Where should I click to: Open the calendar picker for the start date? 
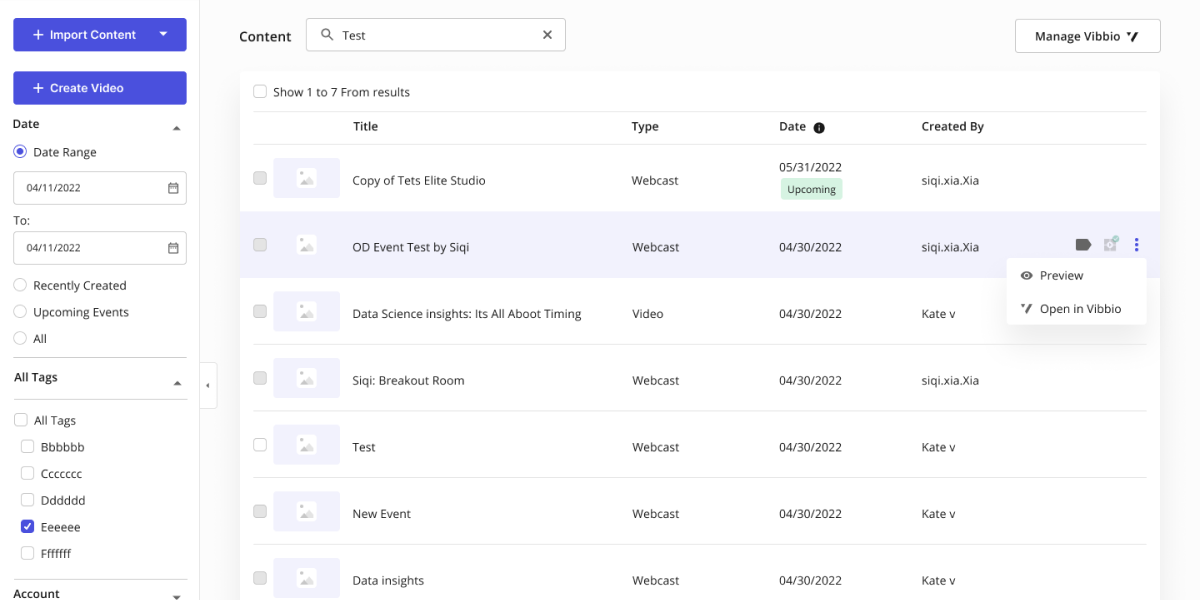point(173,188)
